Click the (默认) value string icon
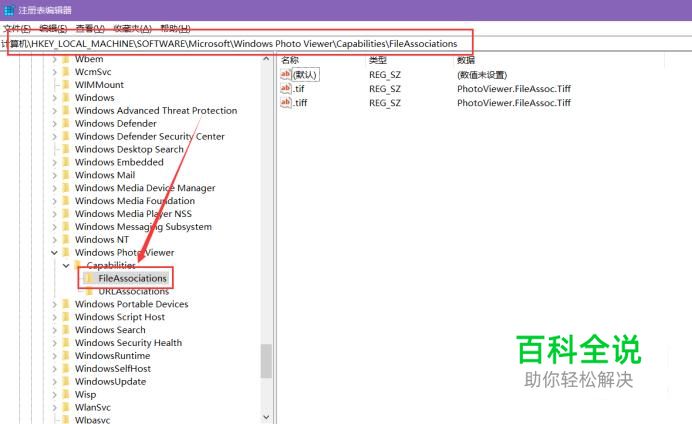Image resolution: width=692 pixels, height=424 pixels. click(x=286, y=75)
